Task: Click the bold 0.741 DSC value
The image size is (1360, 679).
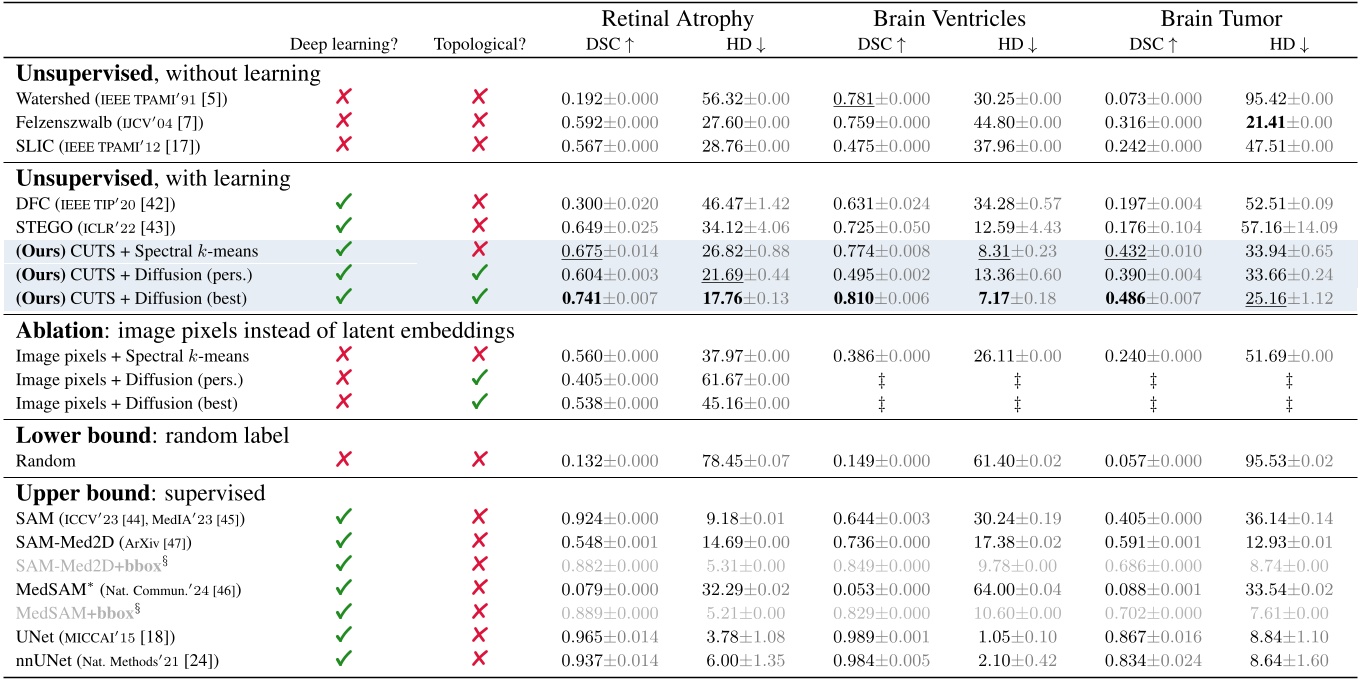Action: click(x=579, y=296)
